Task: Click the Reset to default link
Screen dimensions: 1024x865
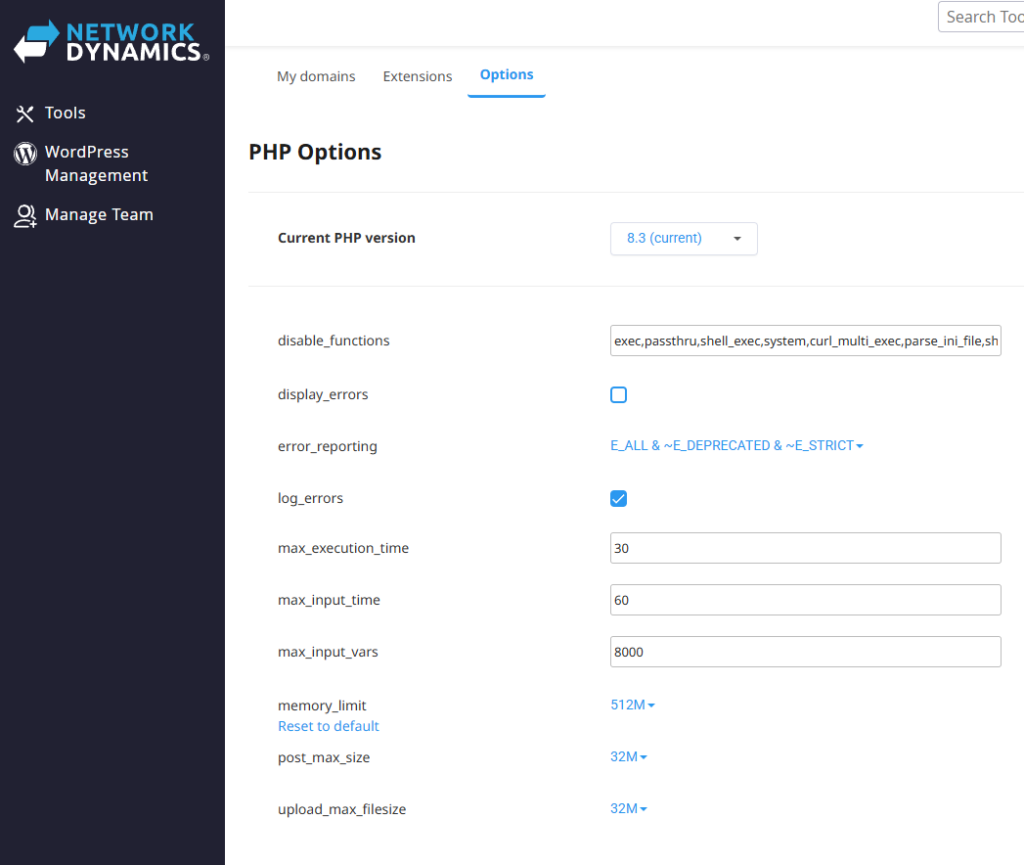Action: 328,727
